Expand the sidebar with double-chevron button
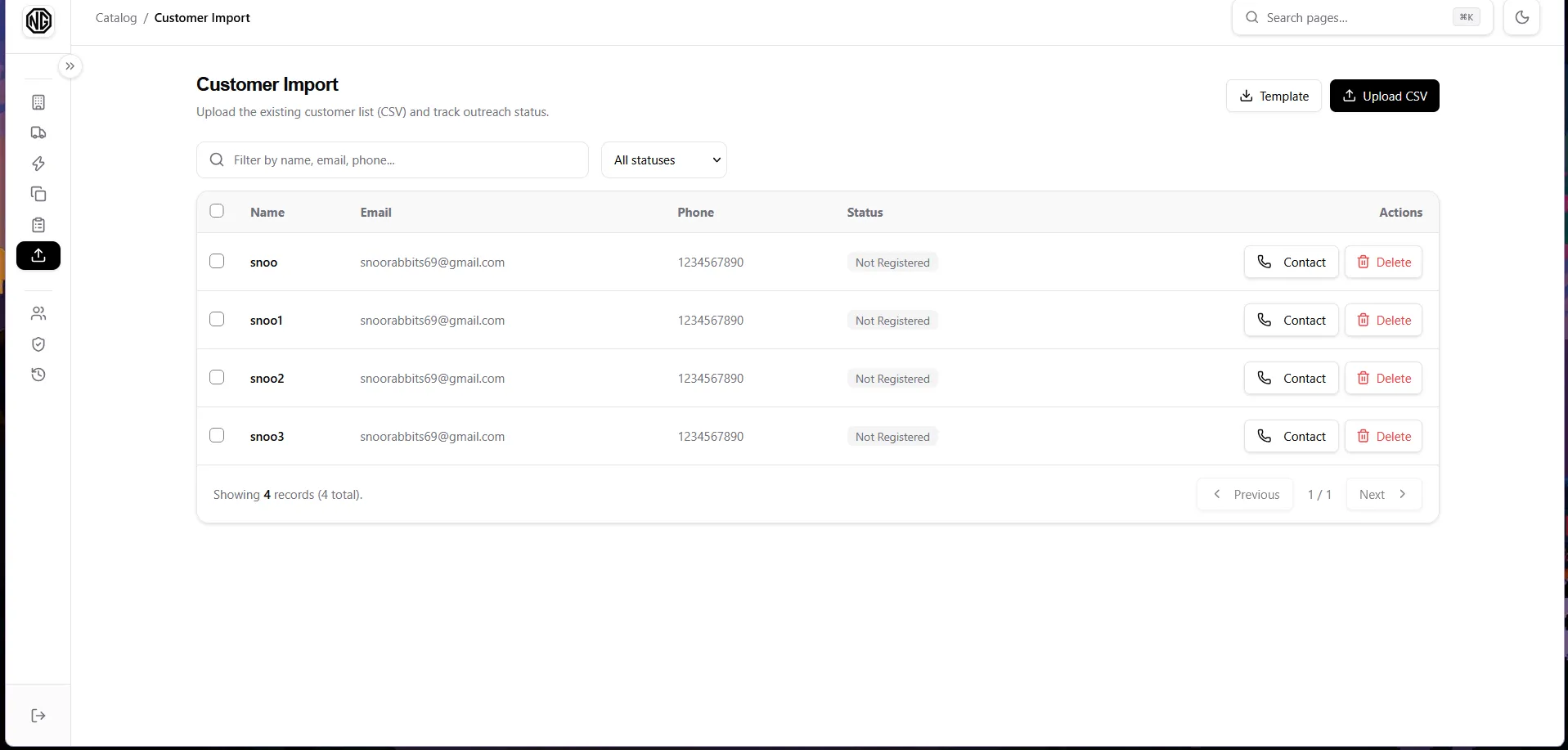Screen dimensions: 1568x750 tap(70, 66)
